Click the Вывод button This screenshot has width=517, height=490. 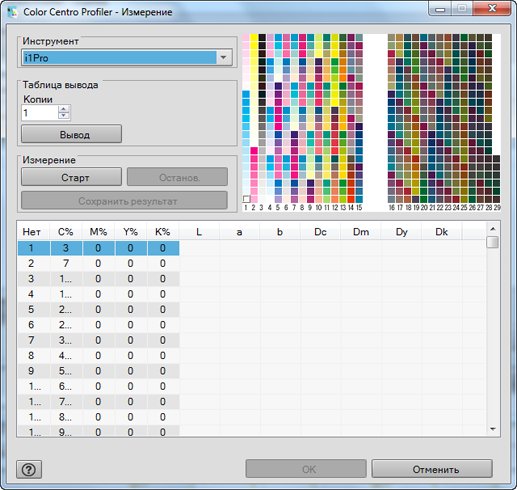pyautogui.click(x=72, y=134)
